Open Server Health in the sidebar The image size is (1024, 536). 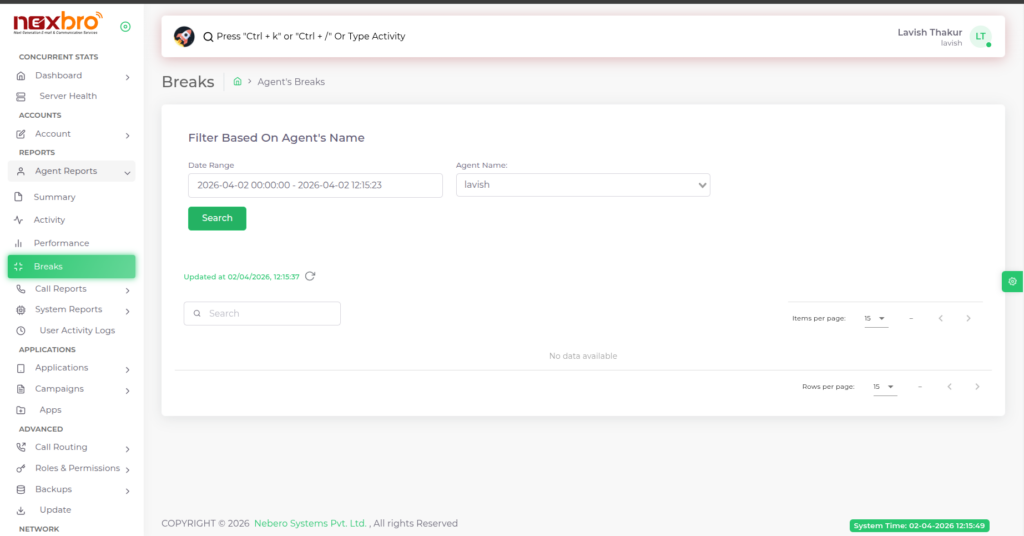tap(67, 96)
